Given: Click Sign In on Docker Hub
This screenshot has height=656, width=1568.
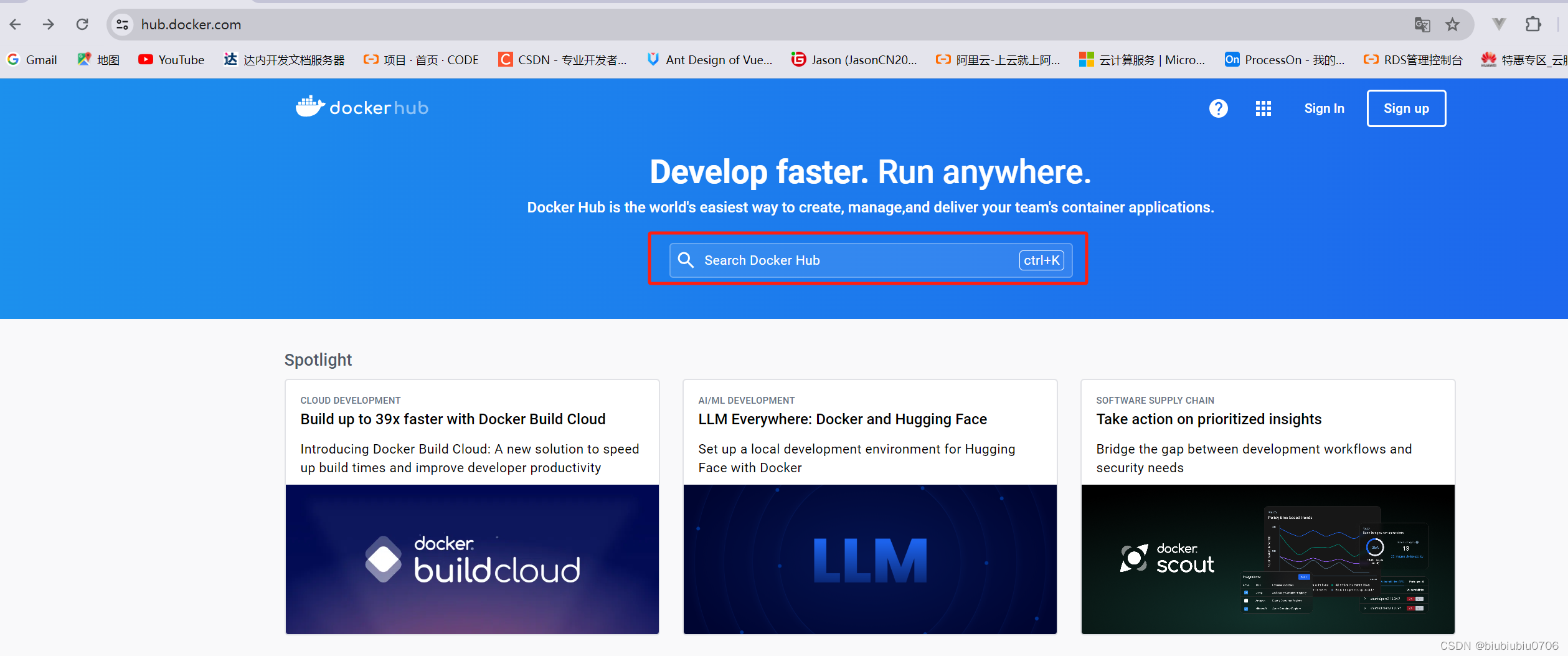Looking at the screenshot, I should click(1324, 108).
